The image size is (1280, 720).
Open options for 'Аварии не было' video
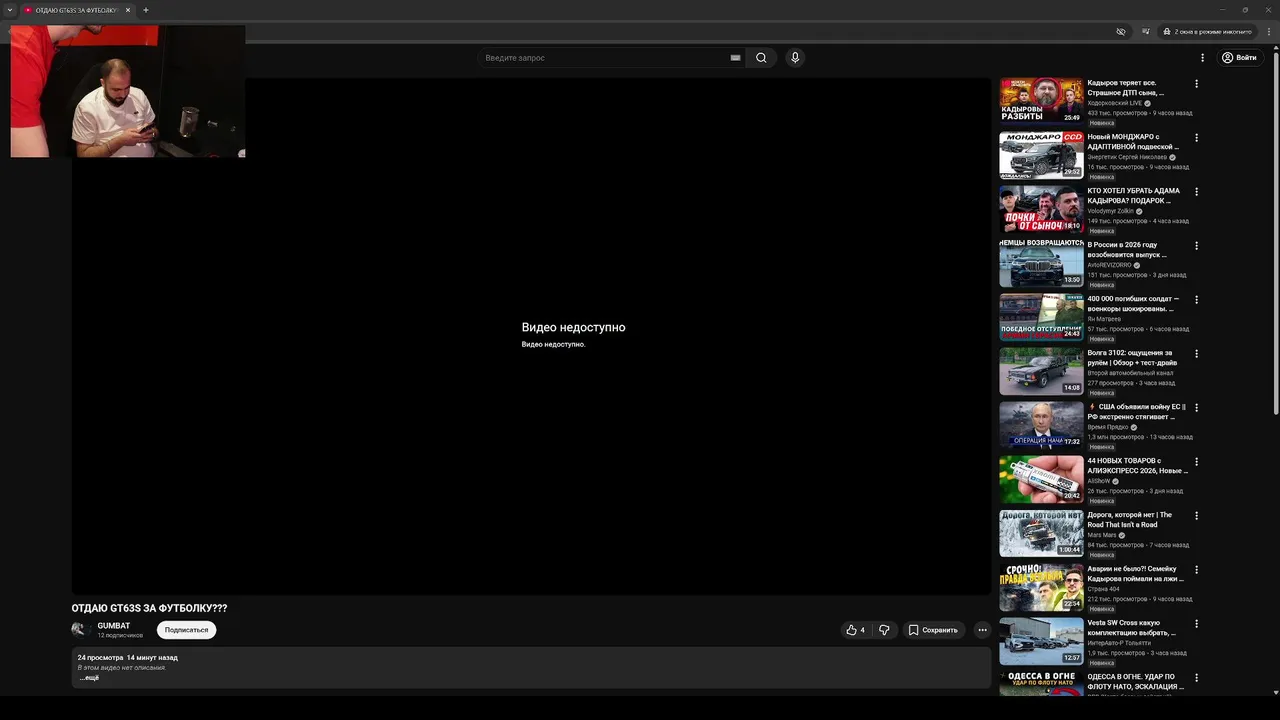[x=1196, y=570]
